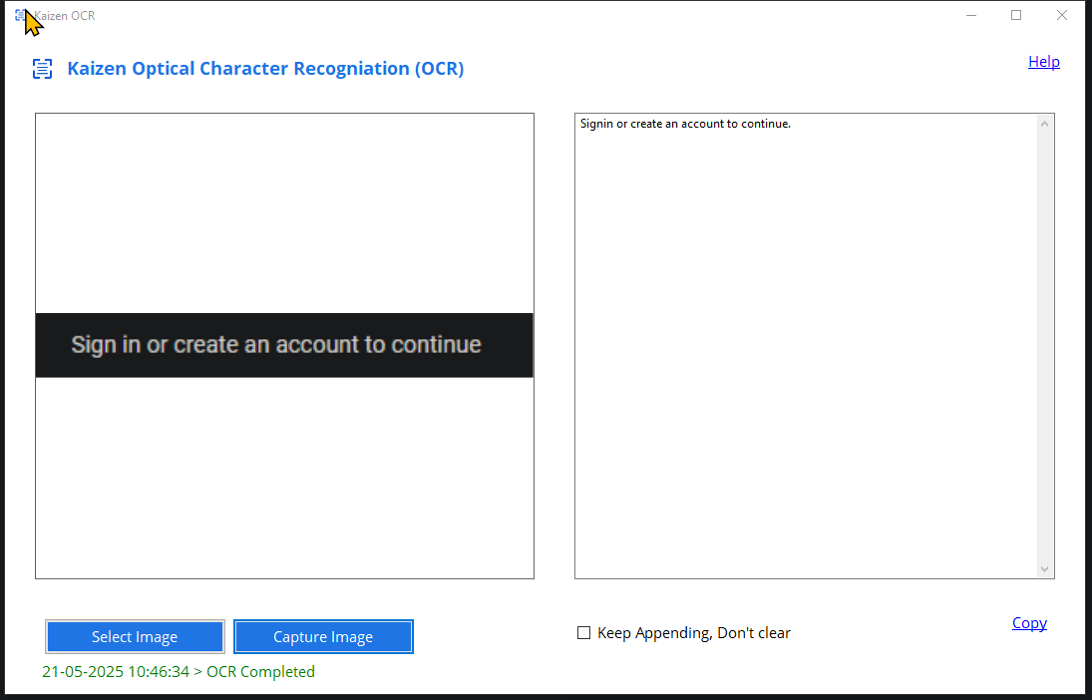1092x700 pixels.
Task: Maximize the Kaizen OCR window
Action: pos(1016,15)
